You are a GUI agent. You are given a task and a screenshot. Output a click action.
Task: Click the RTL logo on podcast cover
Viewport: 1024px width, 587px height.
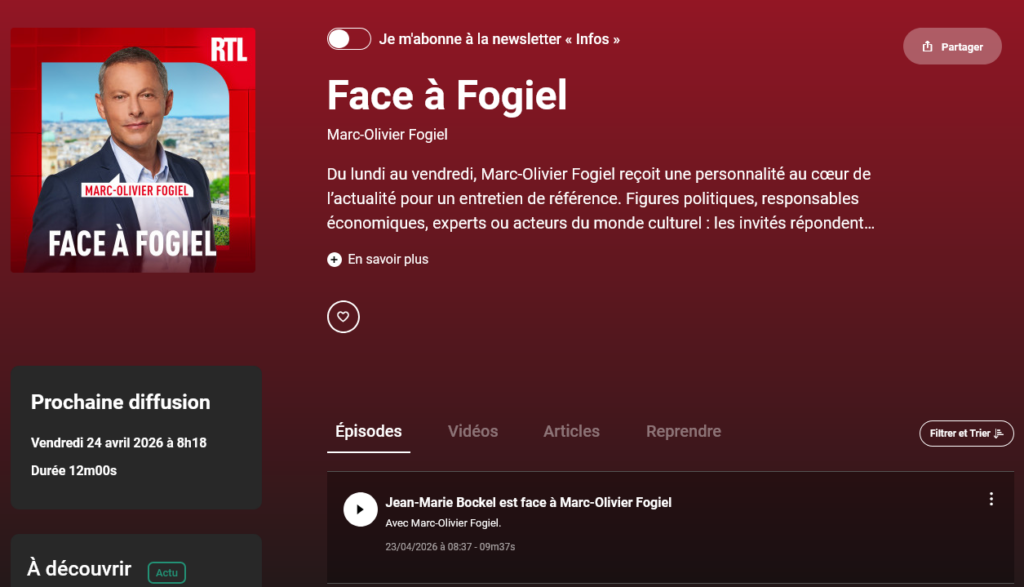point(229,49)
